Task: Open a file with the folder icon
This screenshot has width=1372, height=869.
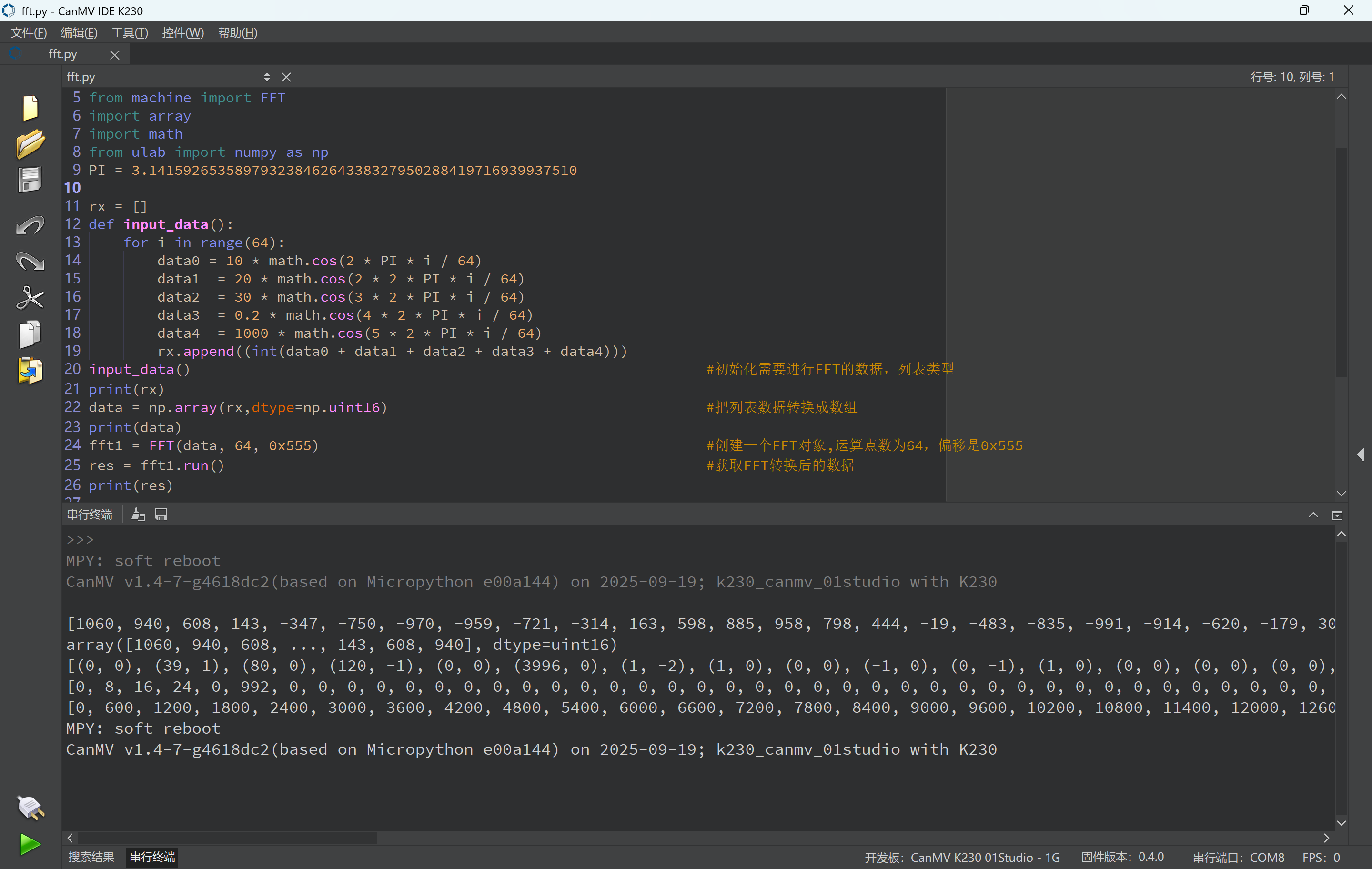Action: [30, 143]
